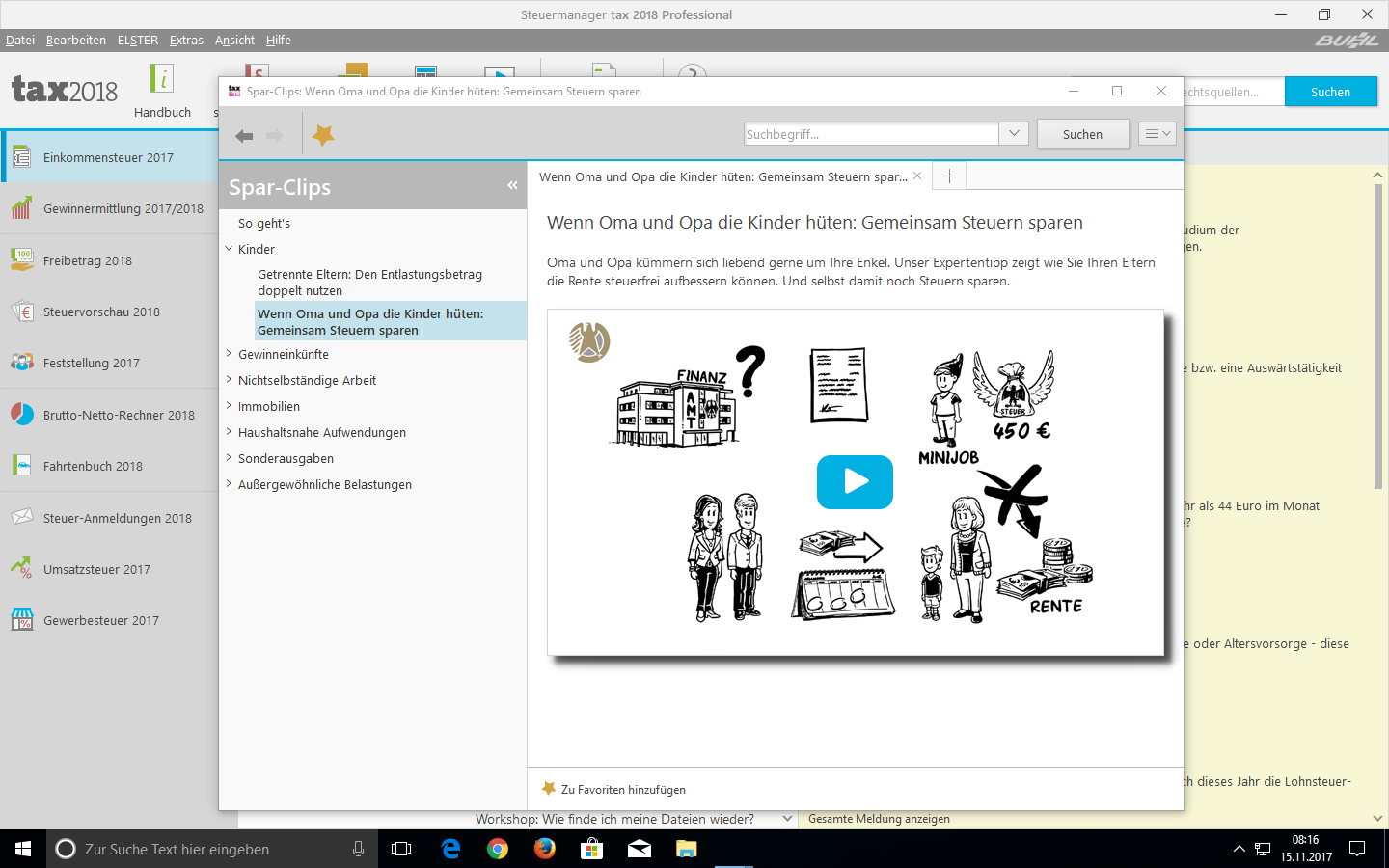Open the Workshop message dropdown
Image resolution: width=1389 pixels, height=868 pixels.
[787, 819]
